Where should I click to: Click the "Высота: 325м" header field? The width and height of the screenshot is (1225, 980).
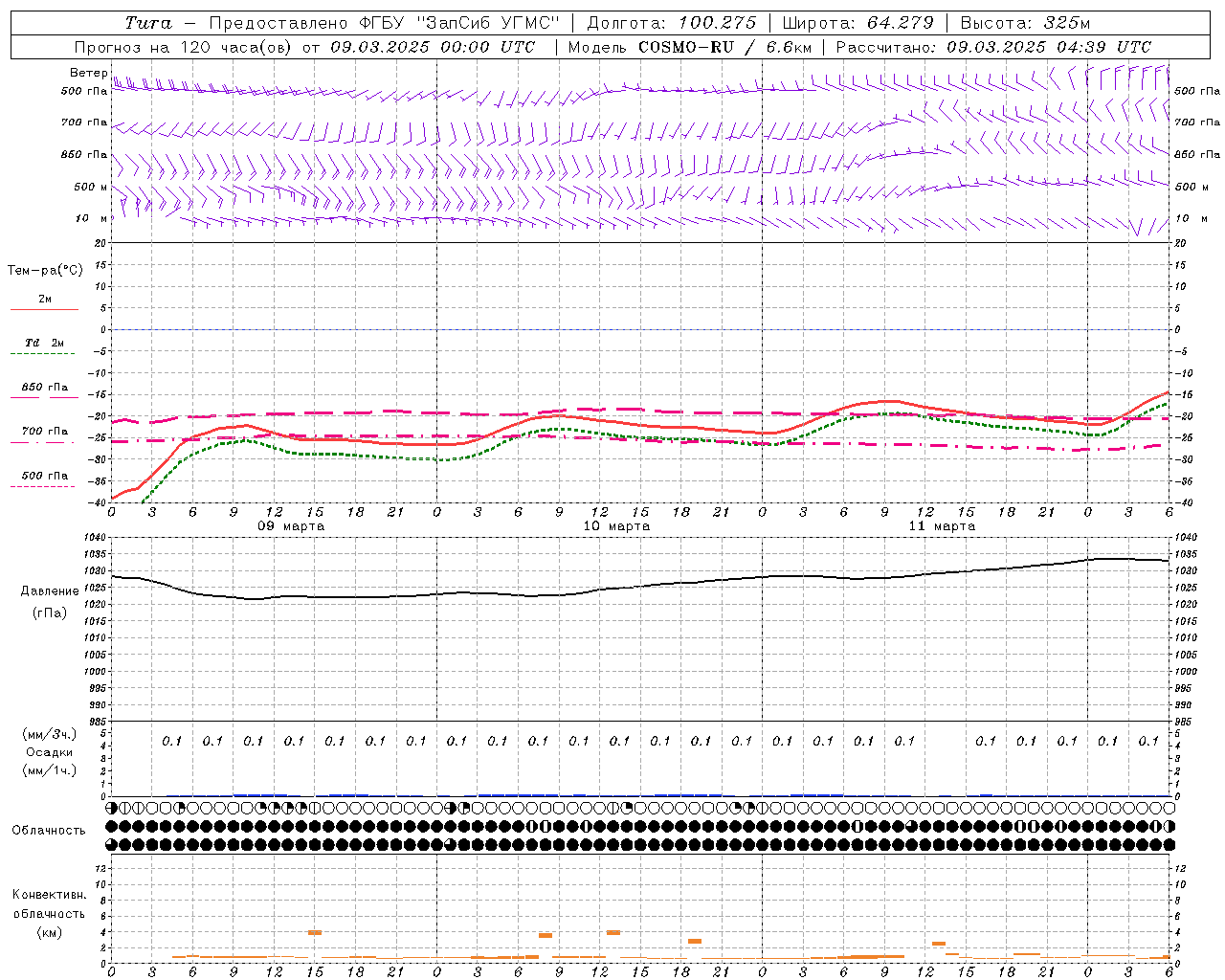[1025, 23]
